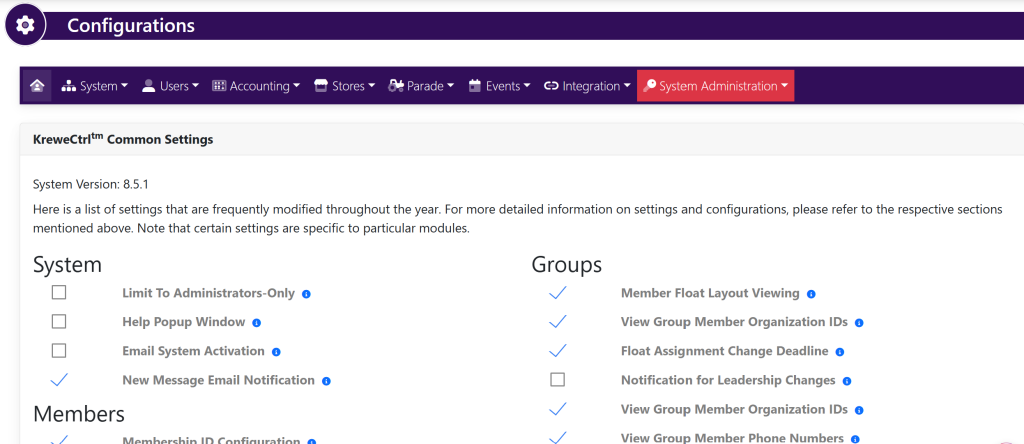
Task: Click info icon for Notification for Leadership Changes
Action: (x=847, y=381)
